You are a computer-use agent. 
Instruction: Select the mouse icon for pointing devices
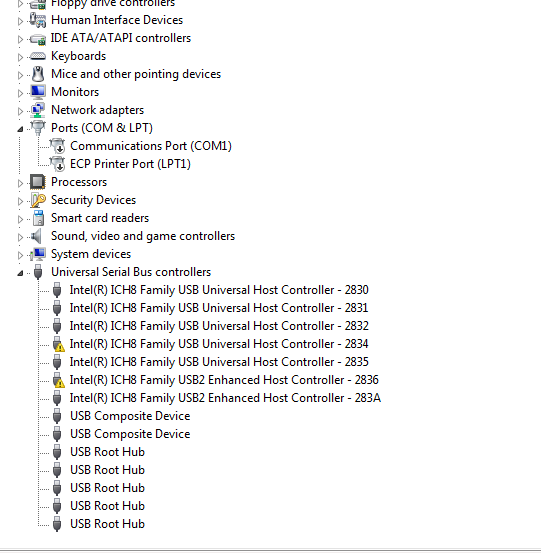click(x=38, y=74)
